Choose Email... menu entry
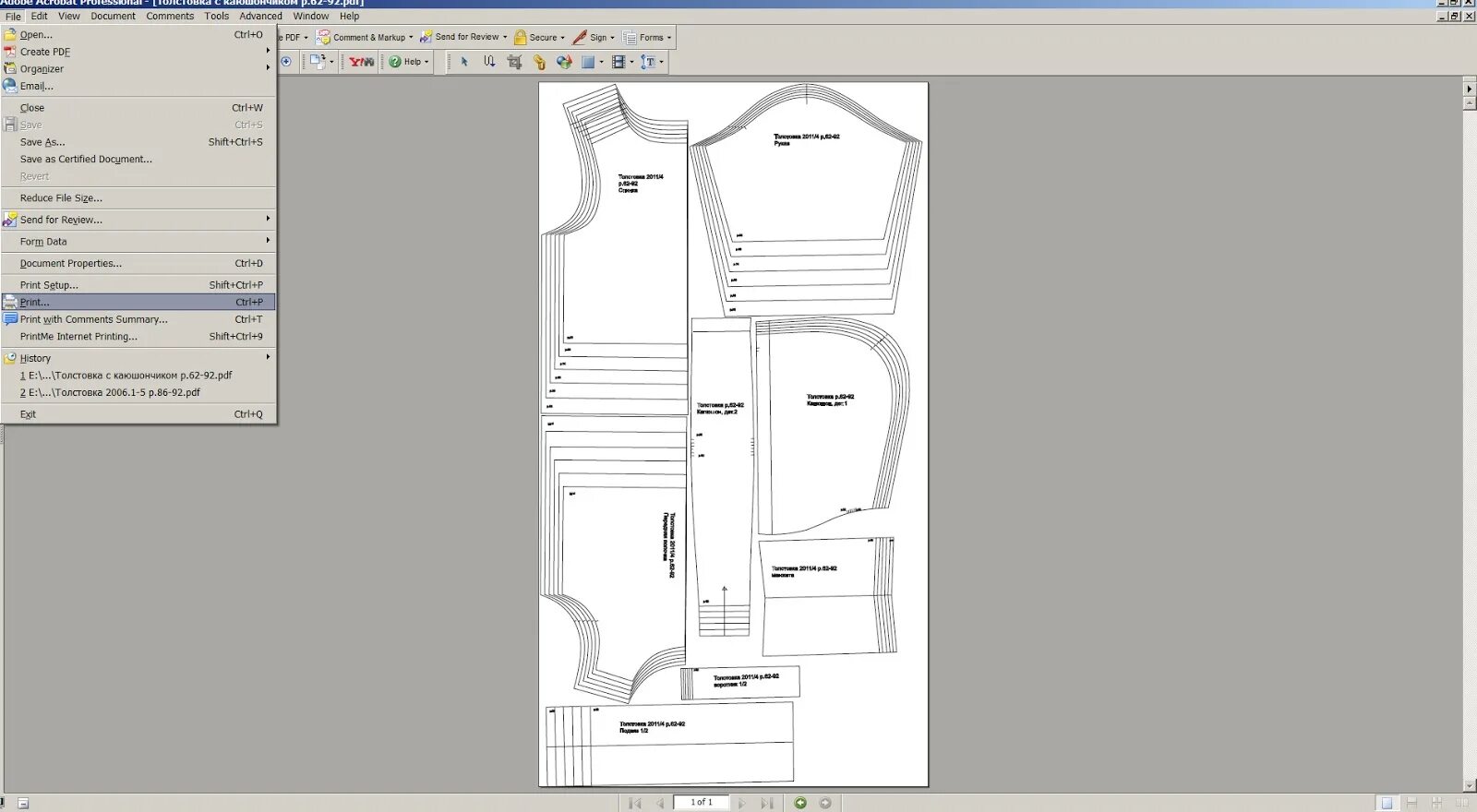1477x812 pixels. pyautogui.click(x=138, y=86)
